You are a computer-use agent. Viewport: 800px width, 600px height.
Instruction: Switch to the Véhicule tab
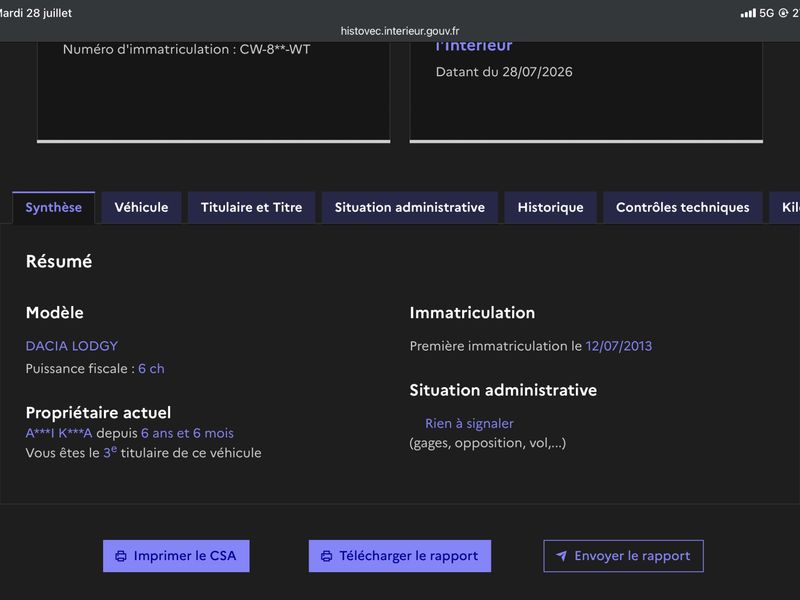pyautogui.click(x=141, y=208)
